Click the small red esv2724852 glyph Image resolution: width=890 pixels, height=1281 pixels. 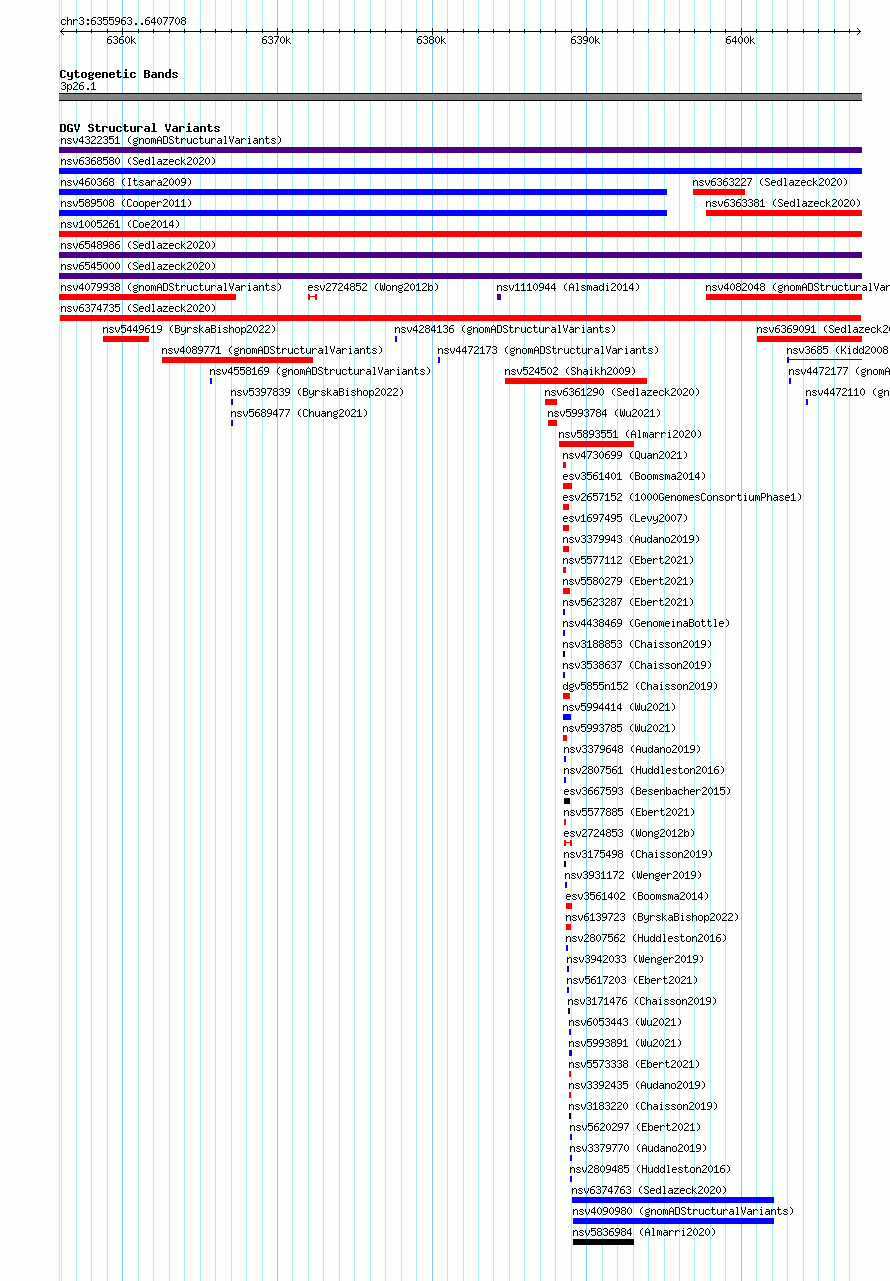point(313,297)
